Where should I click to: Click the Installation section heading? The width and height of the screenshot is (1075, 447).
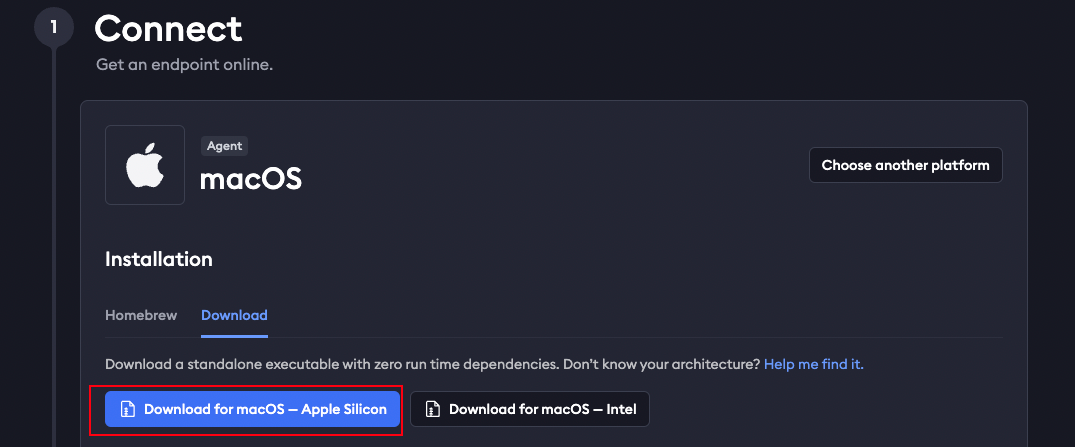[x=159, y=260]
